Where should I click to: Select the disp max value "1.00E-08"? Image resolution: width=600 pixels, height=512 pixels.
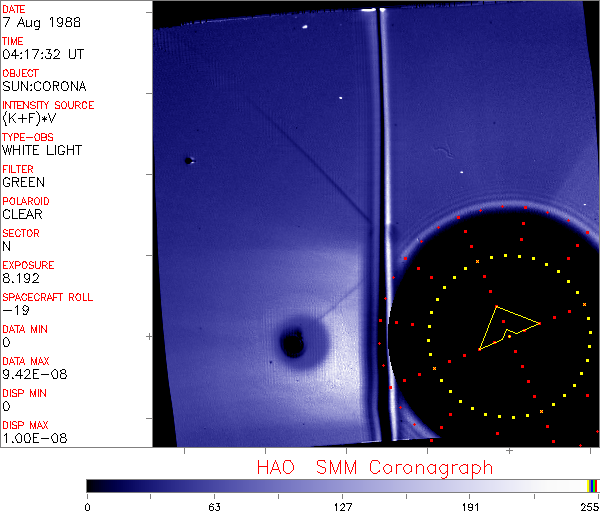30,439
